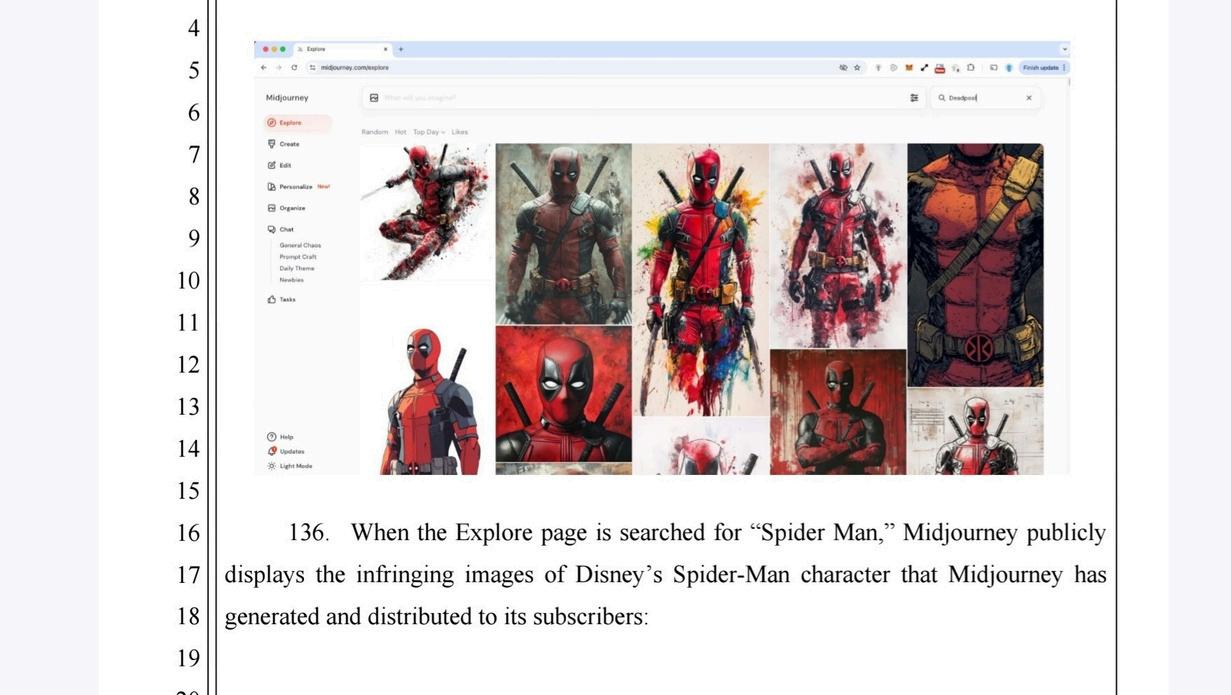The image size is (1231, 695).
Task: Open the Explore page in Midjourney sidebar
Action: tap(297, 123)
